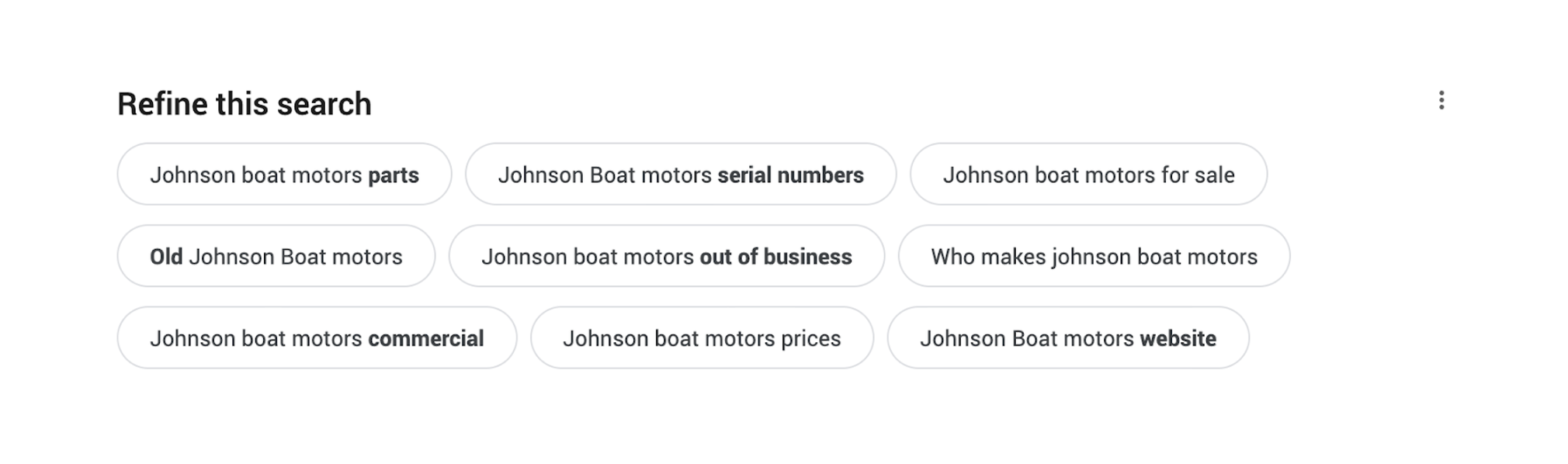Check if Johnson boat motors is out of business

coord(666,257)
